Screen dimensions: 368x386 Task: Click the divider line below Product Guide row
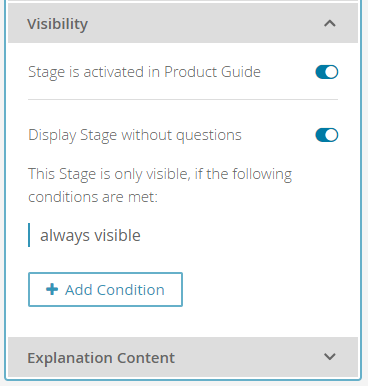(183, 99)
